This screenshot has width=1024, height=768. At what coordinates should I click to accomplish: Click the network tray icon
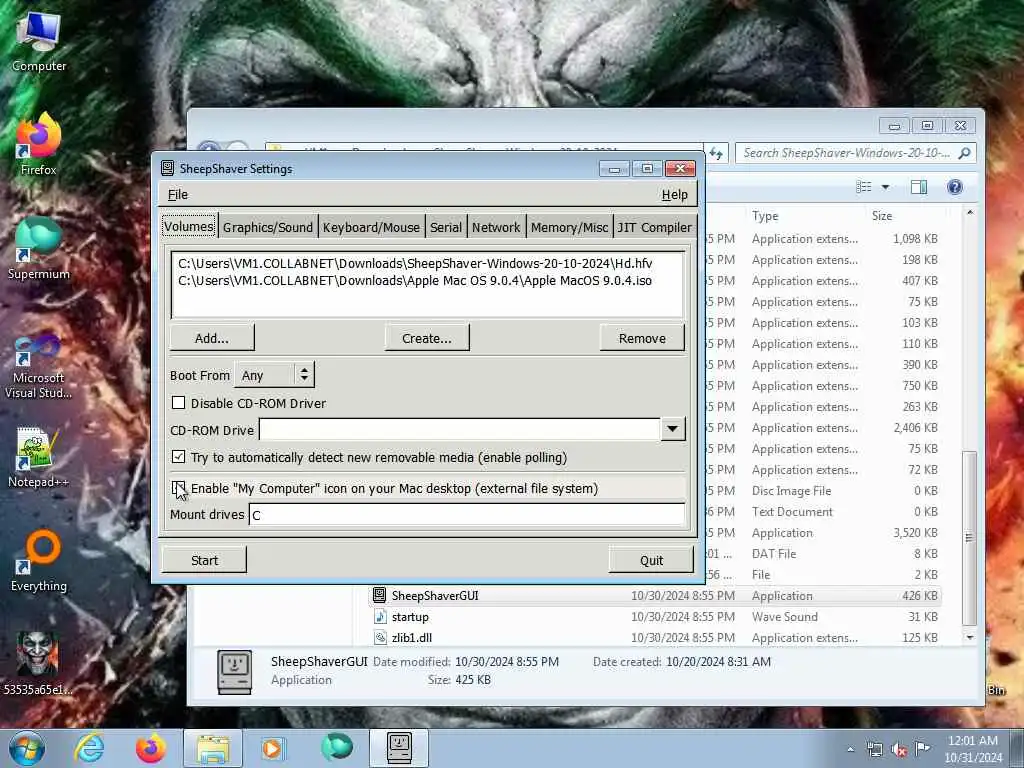point(874,750)
